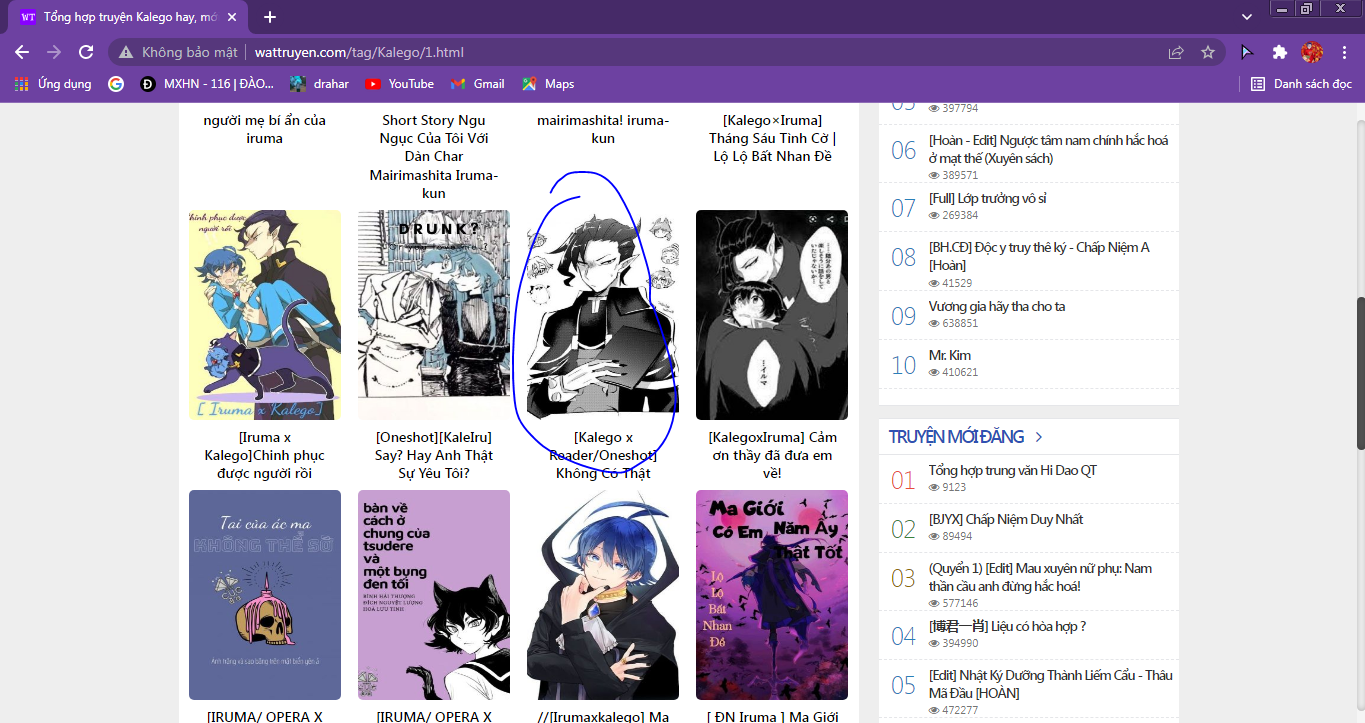This screenshot has width=1365, height=723.
Task: Bookmark this page with the star icon
Action: click(1207, 52)
